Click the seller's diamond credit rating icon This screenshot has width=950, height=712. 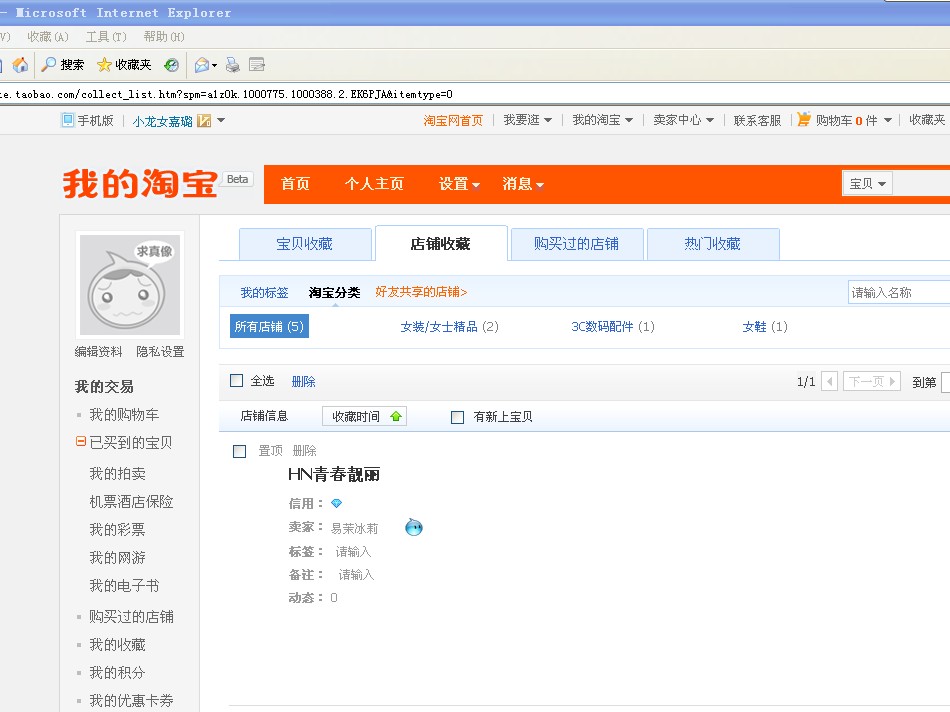tap(336, 503)
